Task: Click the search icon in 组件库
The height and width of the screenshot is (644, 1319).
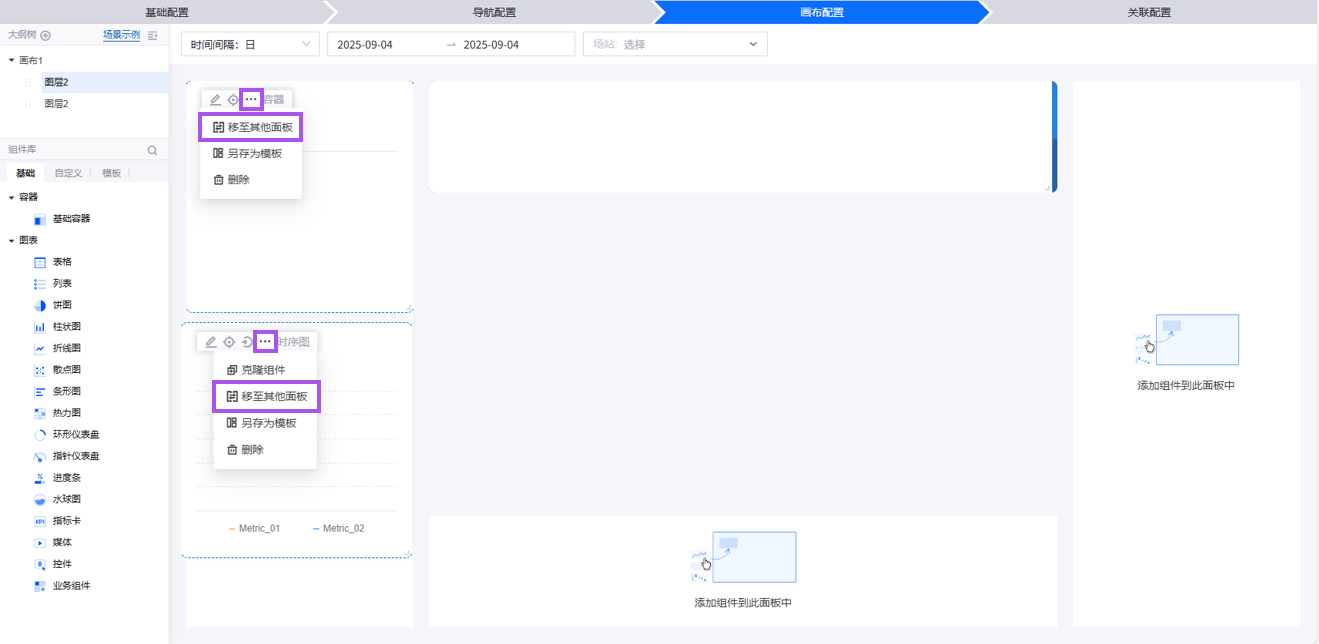Action: (153, 150)
